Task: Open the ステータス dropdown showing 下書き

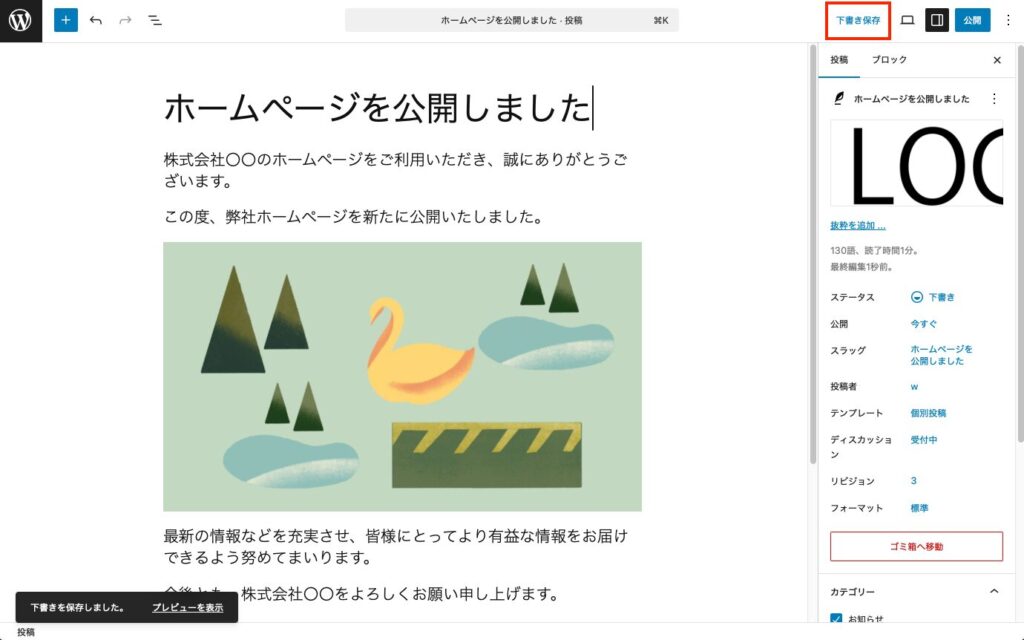Action: [x=935, y=297]
